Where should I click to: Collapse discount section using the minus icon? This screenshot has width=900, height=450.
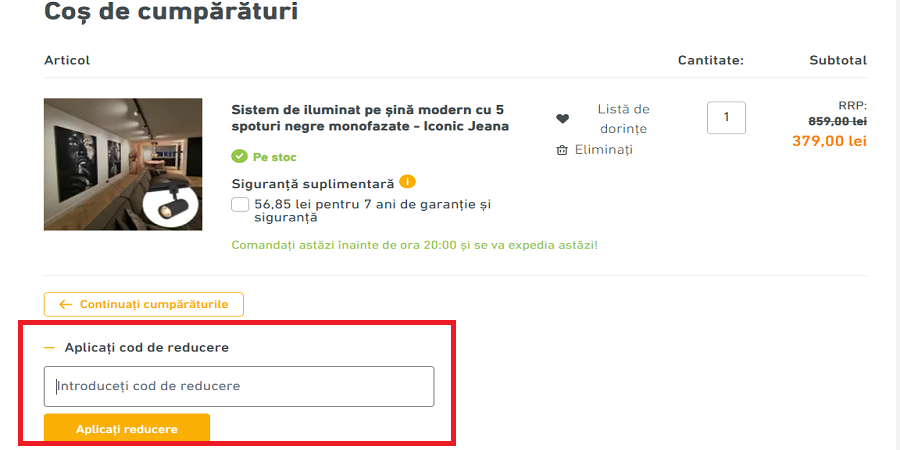pos(49,348)
